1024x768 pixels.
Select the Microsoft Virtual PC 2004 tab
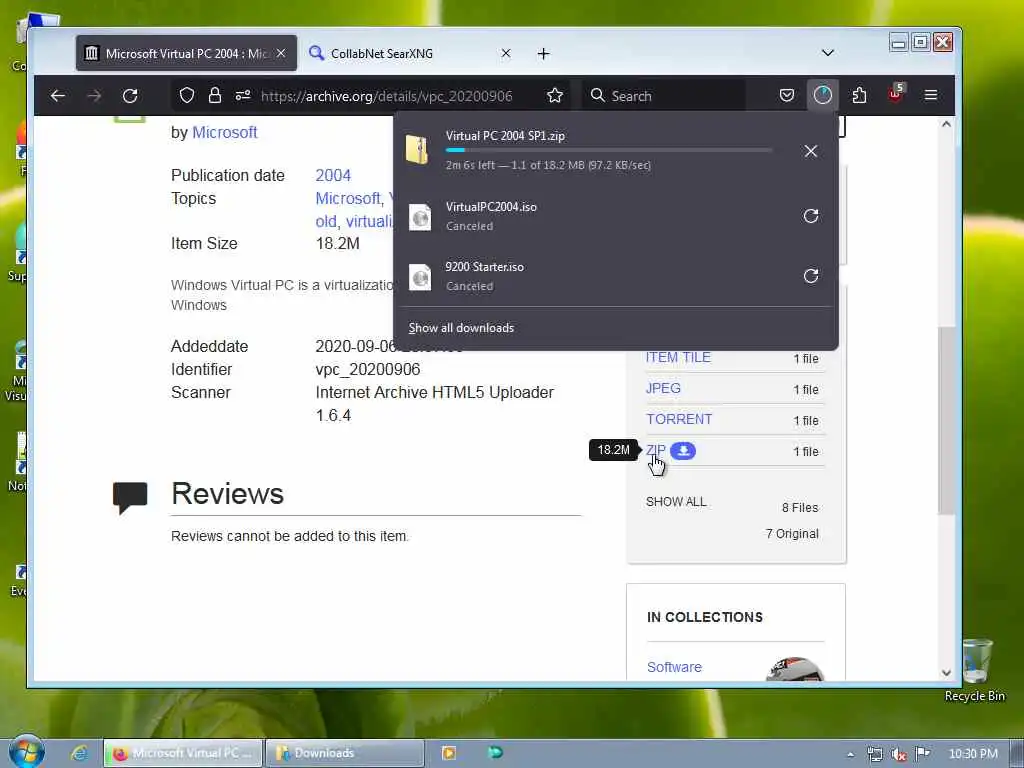186,54
